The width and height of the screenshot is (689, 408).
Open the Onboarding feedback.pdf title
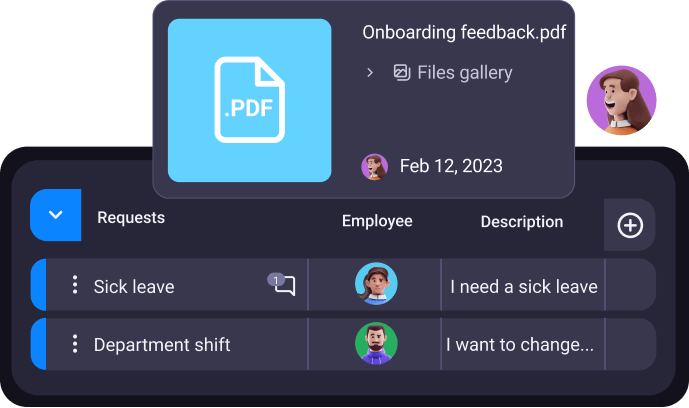(464, 32)
